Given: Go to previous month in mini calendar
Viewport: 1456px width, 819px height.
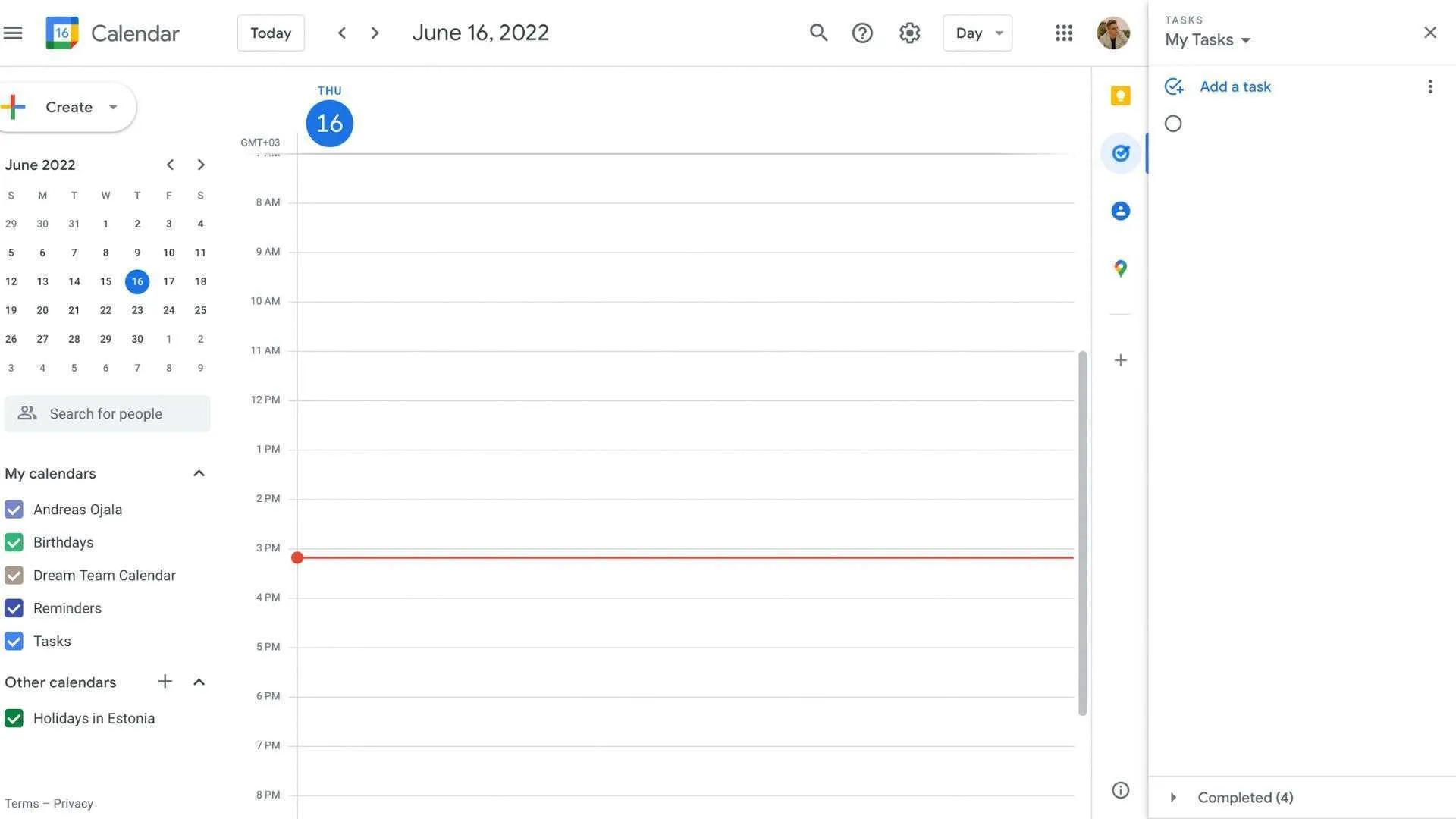Looking at the screenshot, I should (x=170, y=165).
